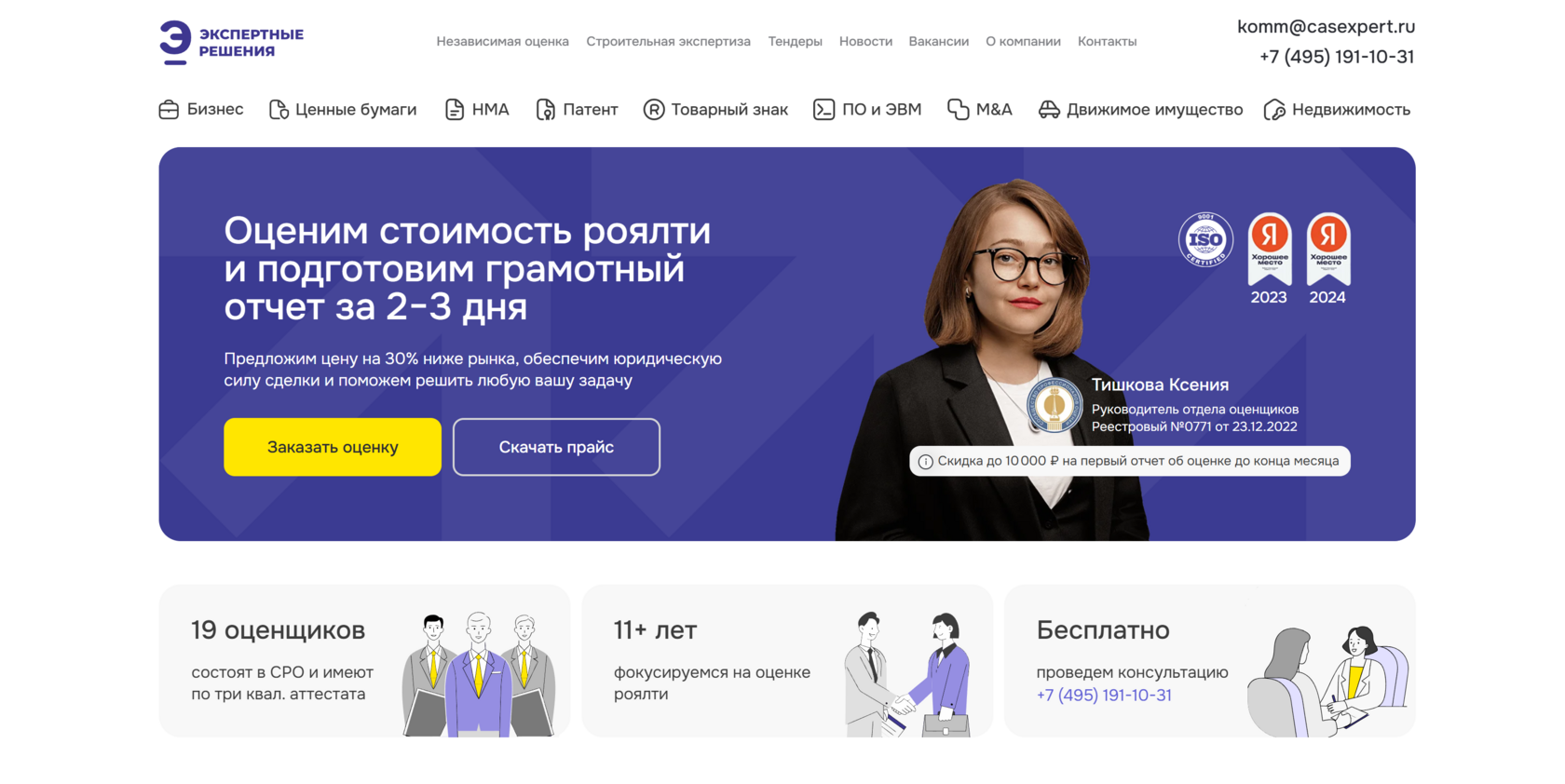Click the ISO certified badge
Viewport: 1565px width, 784px height.
pyautogui.click(x=1205, y=239)
